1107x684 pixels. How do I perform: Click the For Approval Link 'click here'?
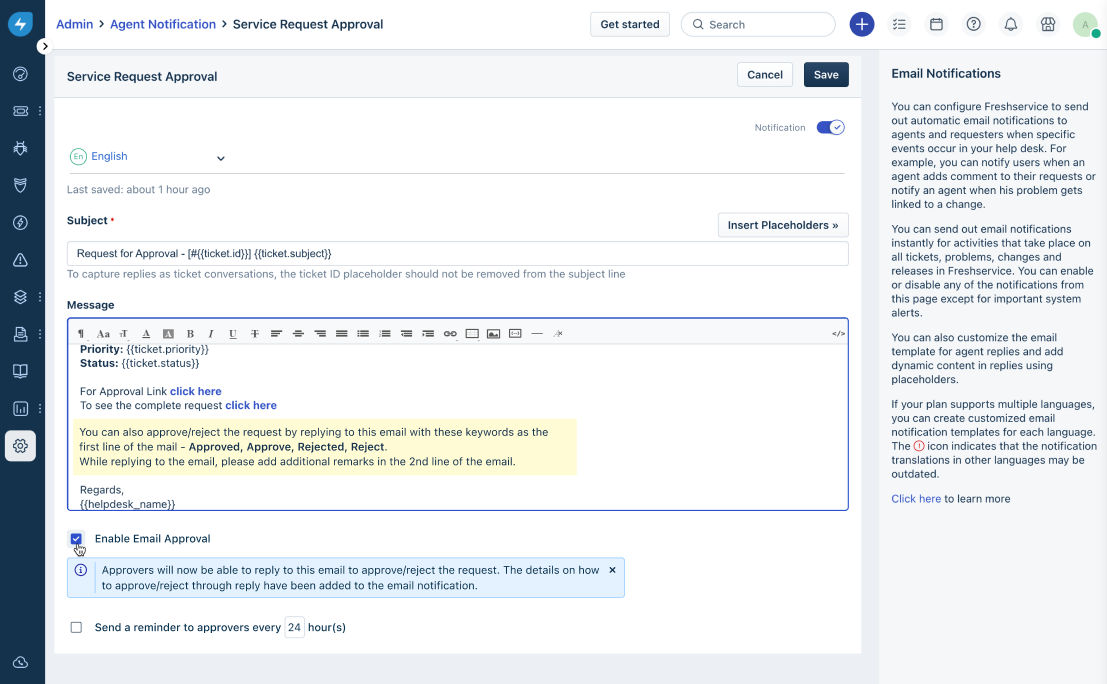pos(196,392)
